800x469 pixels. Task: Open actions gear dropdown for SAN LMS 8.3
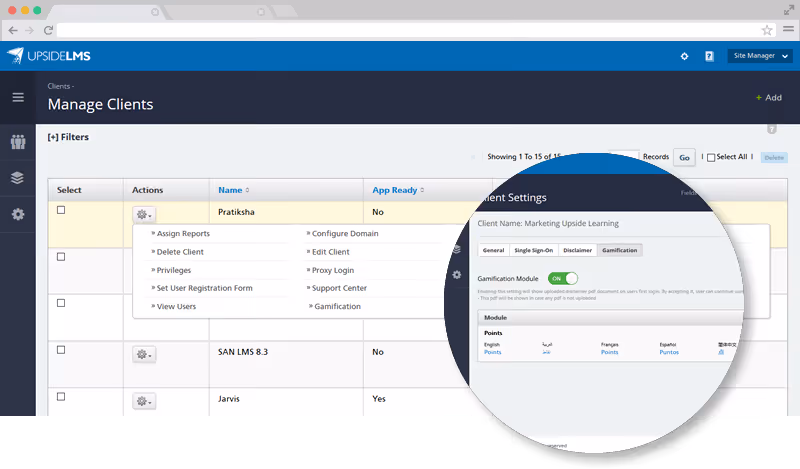144,354
